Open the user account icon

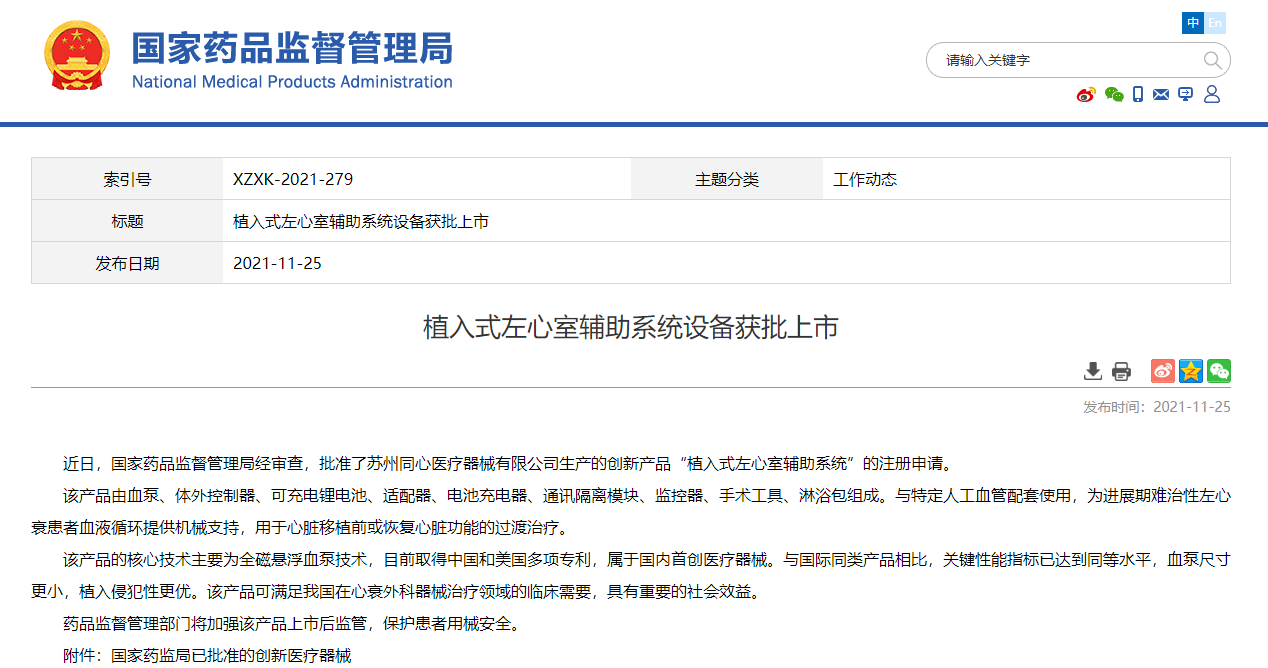tap(1212, 95)
